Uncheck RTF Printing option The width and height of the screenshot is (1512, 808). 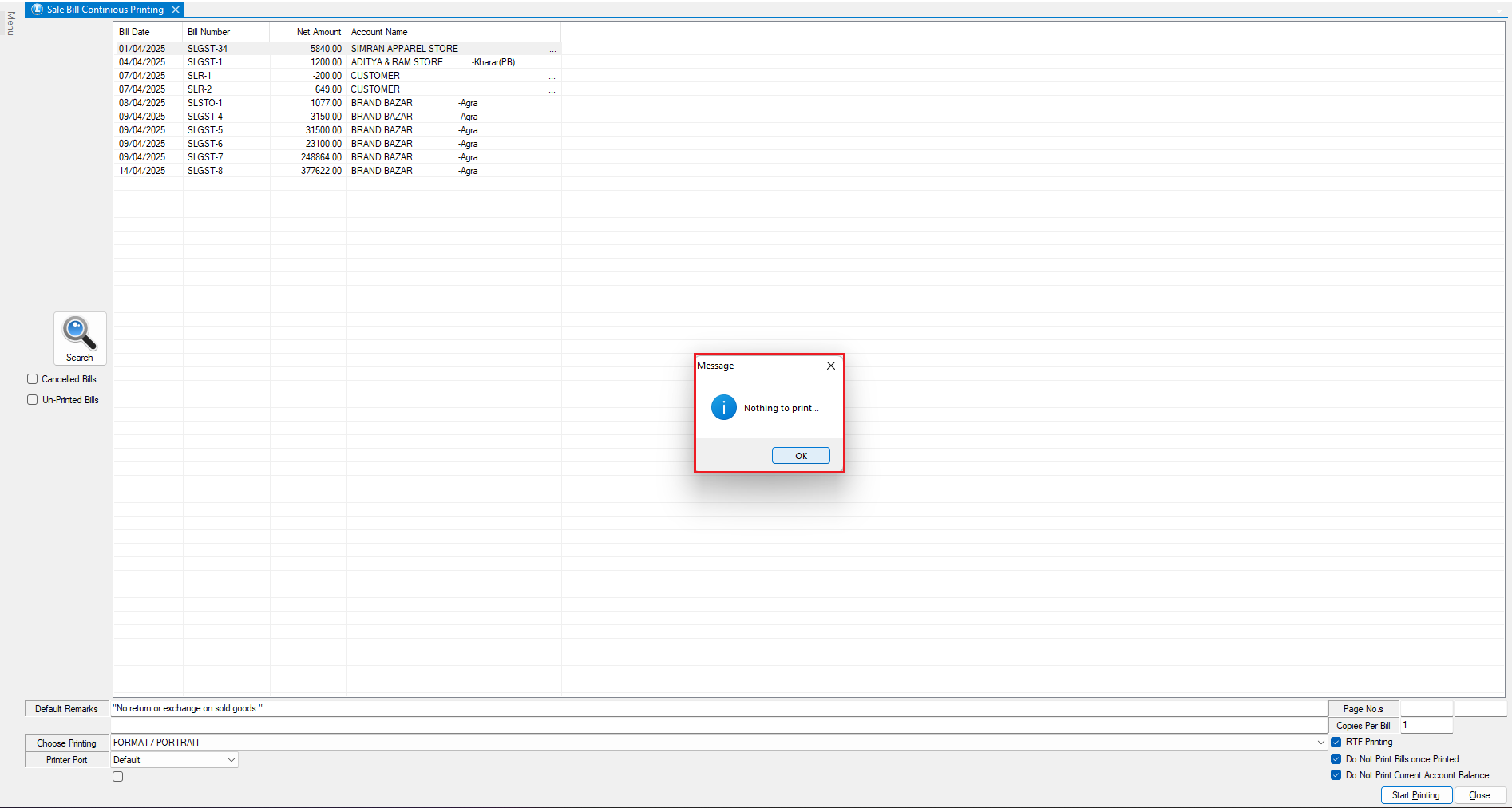click(x=1336, y=742)
